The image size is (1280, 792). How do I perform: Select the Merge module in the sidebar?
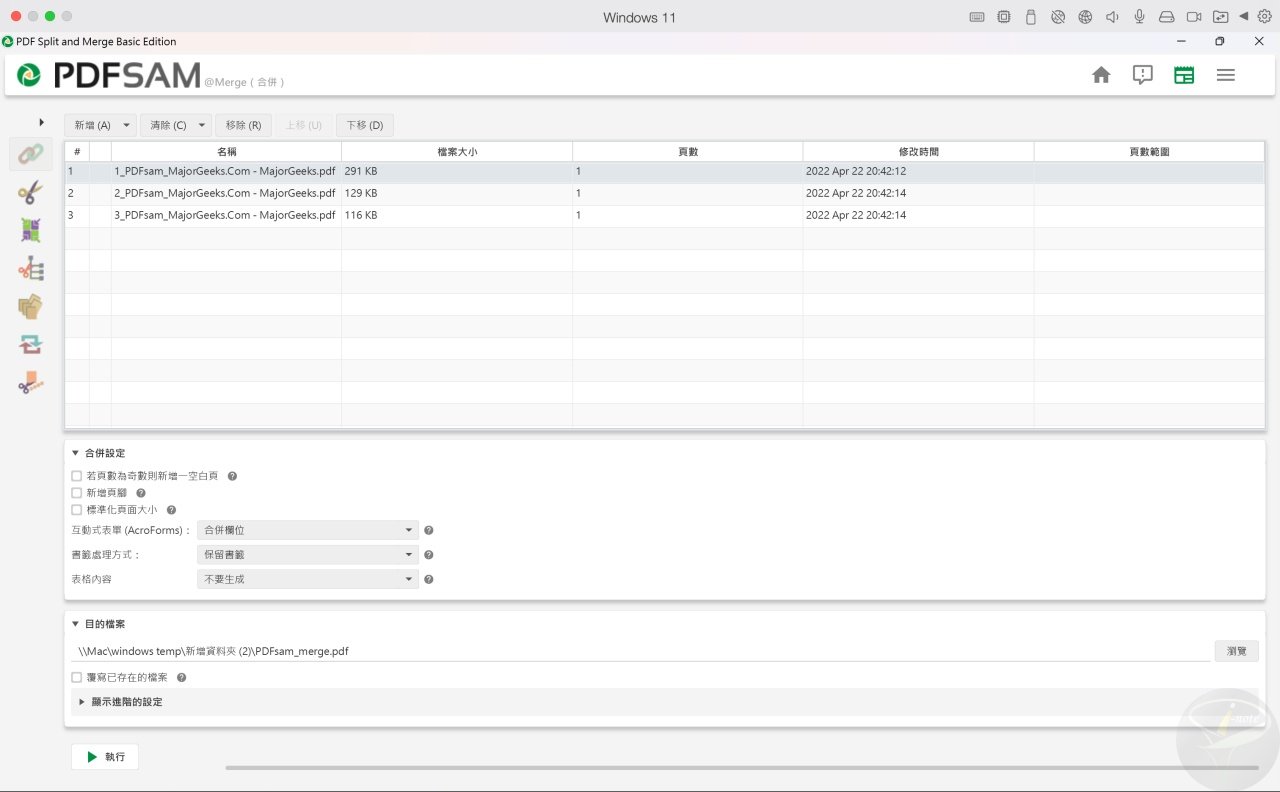click(x=30, y=153)
